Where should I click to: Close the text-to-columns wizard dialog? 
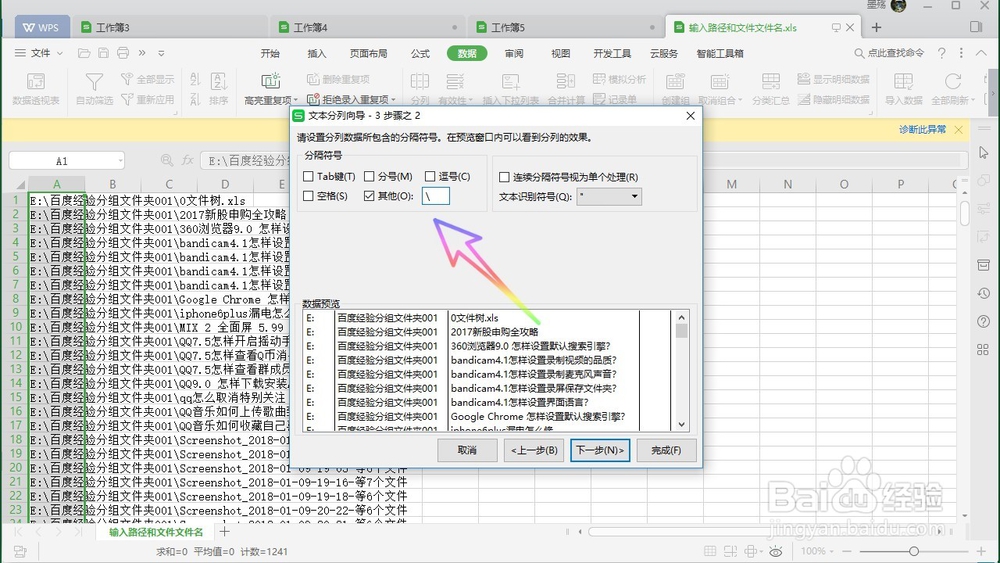pyautogui.click(x=690, y=115)
